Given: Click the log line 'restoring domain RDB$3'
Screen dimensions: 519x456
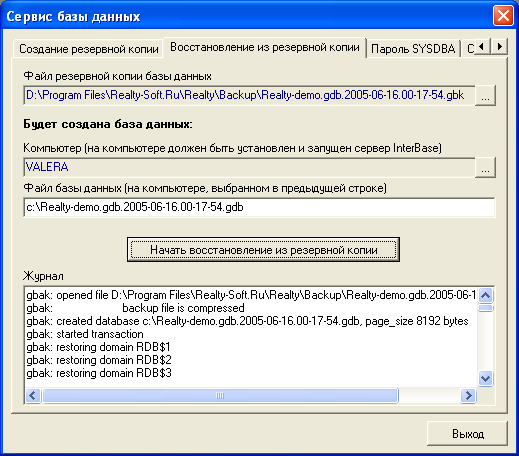Looking at the screenshot, I should coord(99,373).
